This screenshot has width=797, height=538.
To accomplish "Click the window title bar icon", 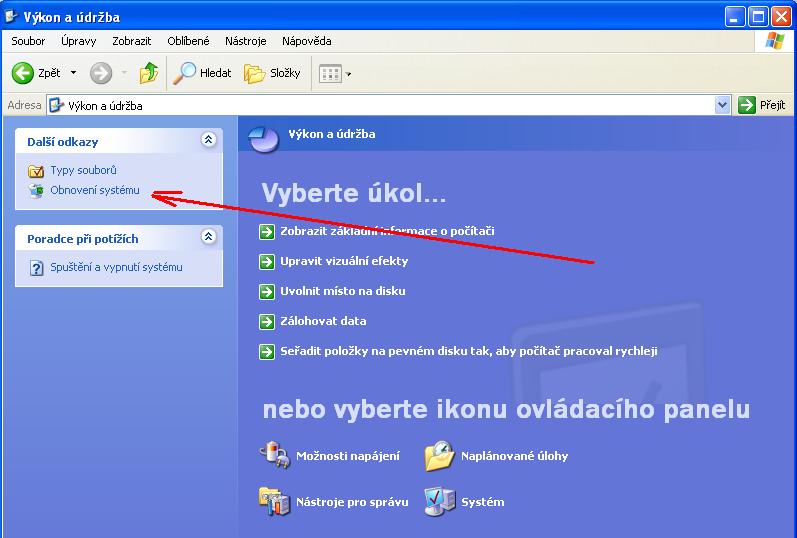I will (11, 17).
